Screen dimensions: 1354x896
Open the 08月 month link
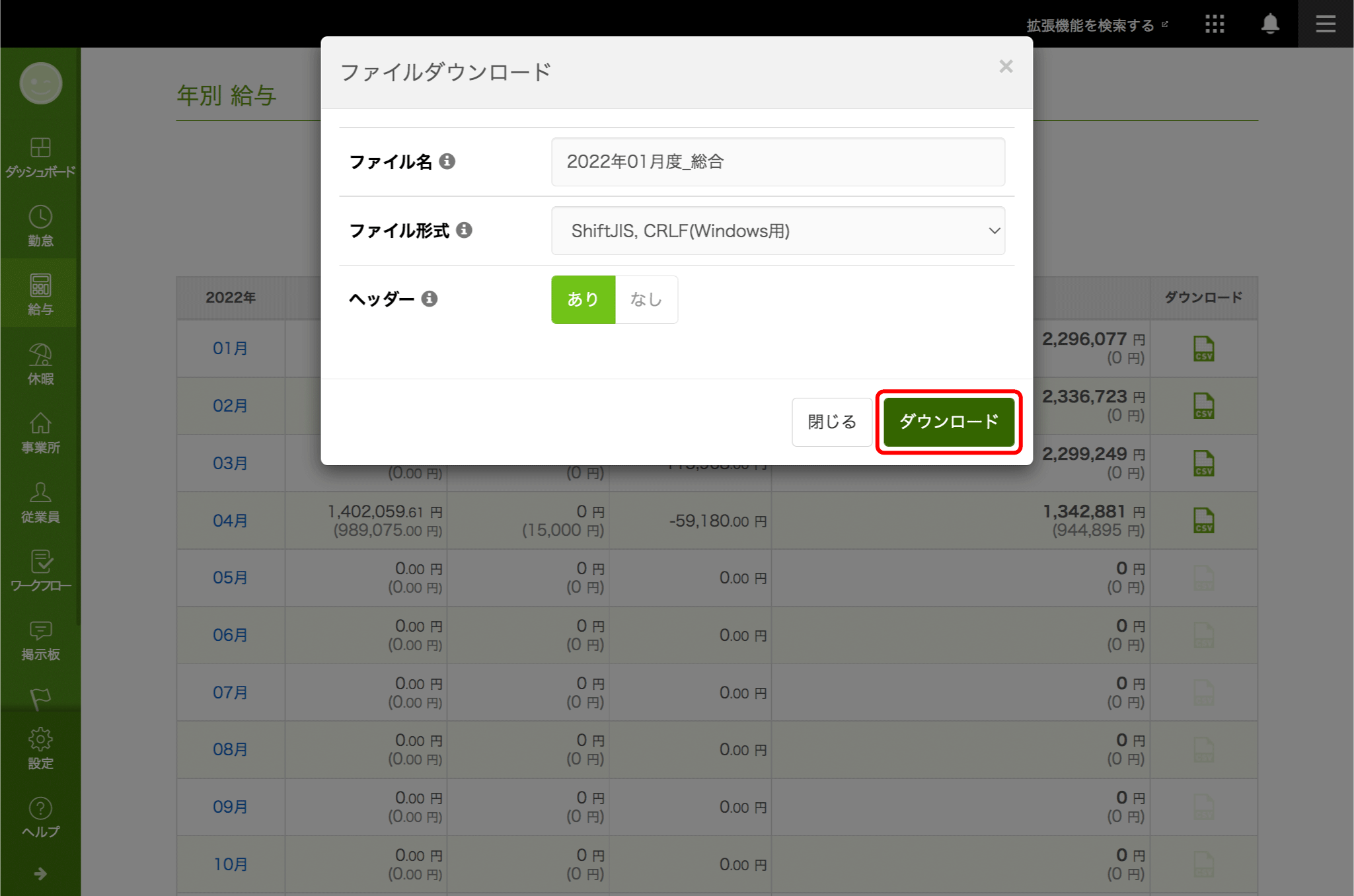click(x=230, y=749)
